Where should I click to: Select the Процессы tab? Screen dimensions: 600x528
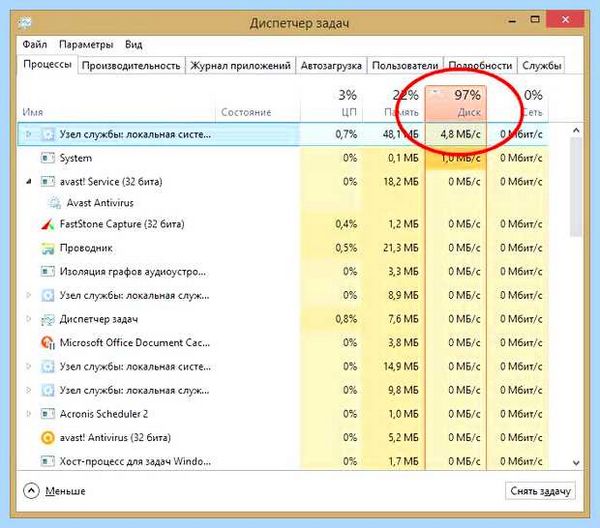(47, 64)
